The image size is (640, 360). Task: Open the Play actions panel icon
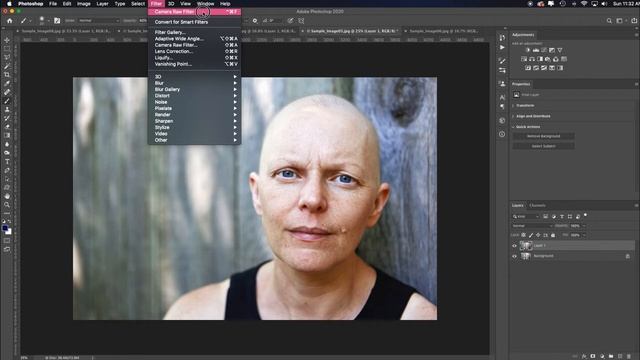pos(502,47)
